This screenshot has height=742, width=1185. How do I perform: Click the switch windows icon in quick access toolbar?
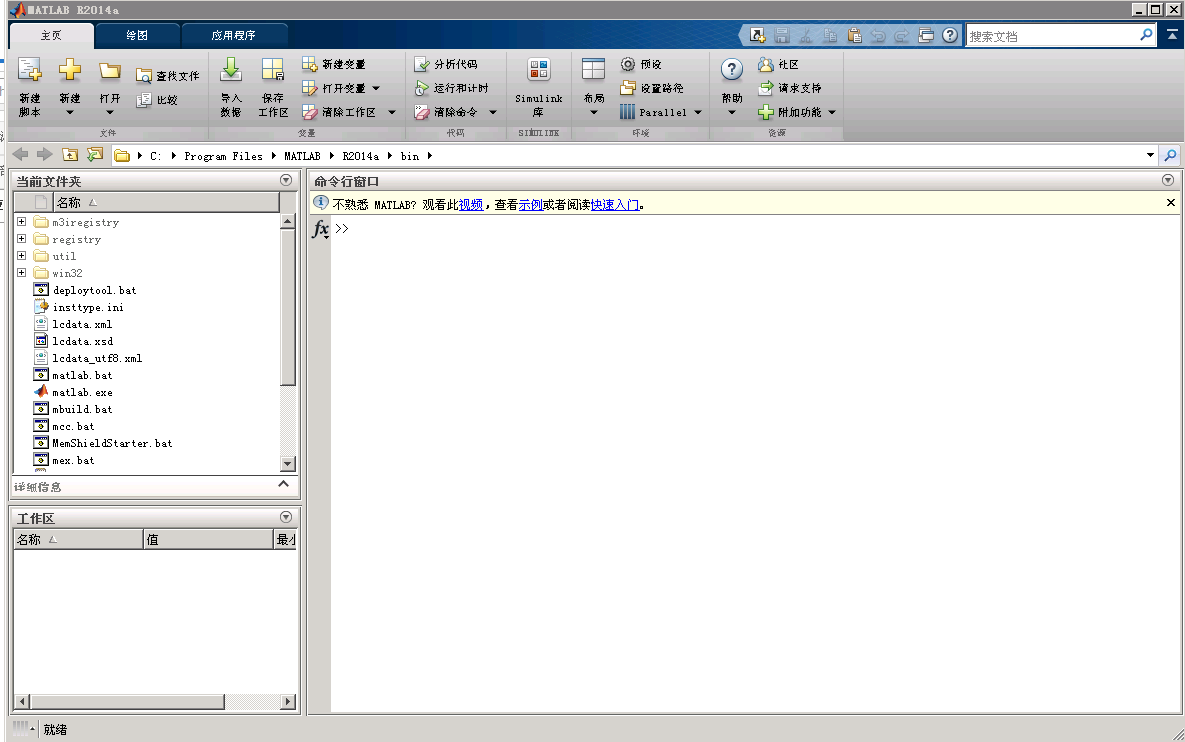tap(927, 36)
